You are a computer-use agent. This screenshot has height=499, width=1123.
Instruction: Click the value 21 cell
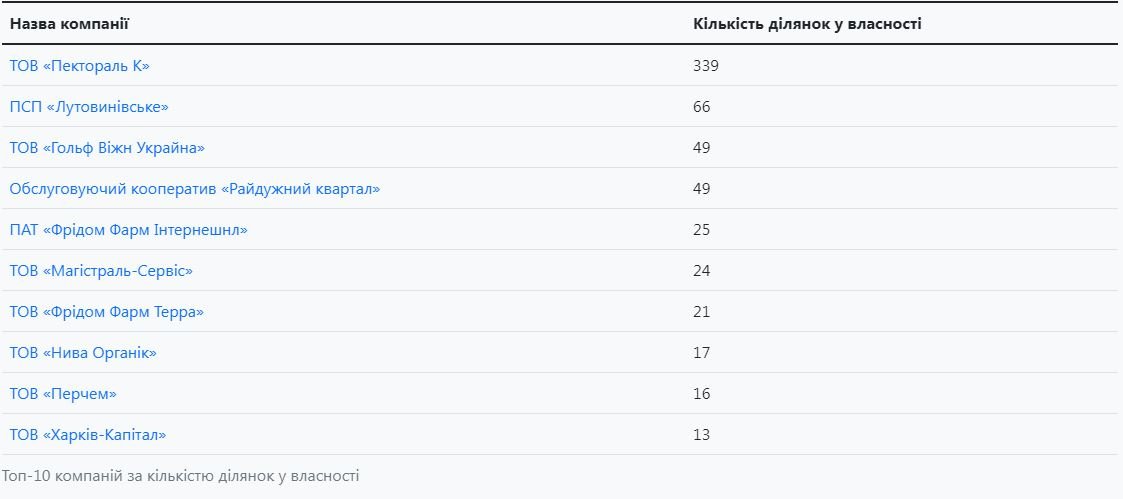pos(702,312)
